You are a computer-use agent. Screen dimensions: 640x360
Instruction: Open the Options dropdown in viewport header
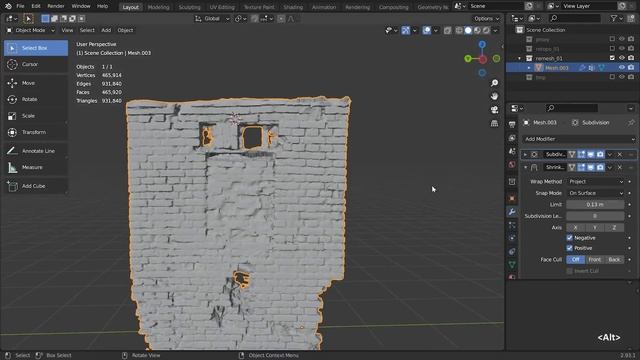[486, 19]
